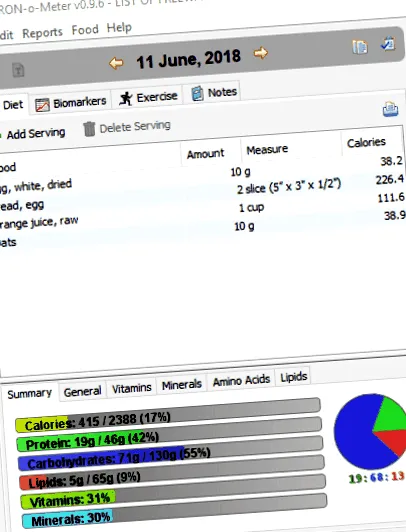
Task: Select the Amino Acids tab
Action: (241, 381)
